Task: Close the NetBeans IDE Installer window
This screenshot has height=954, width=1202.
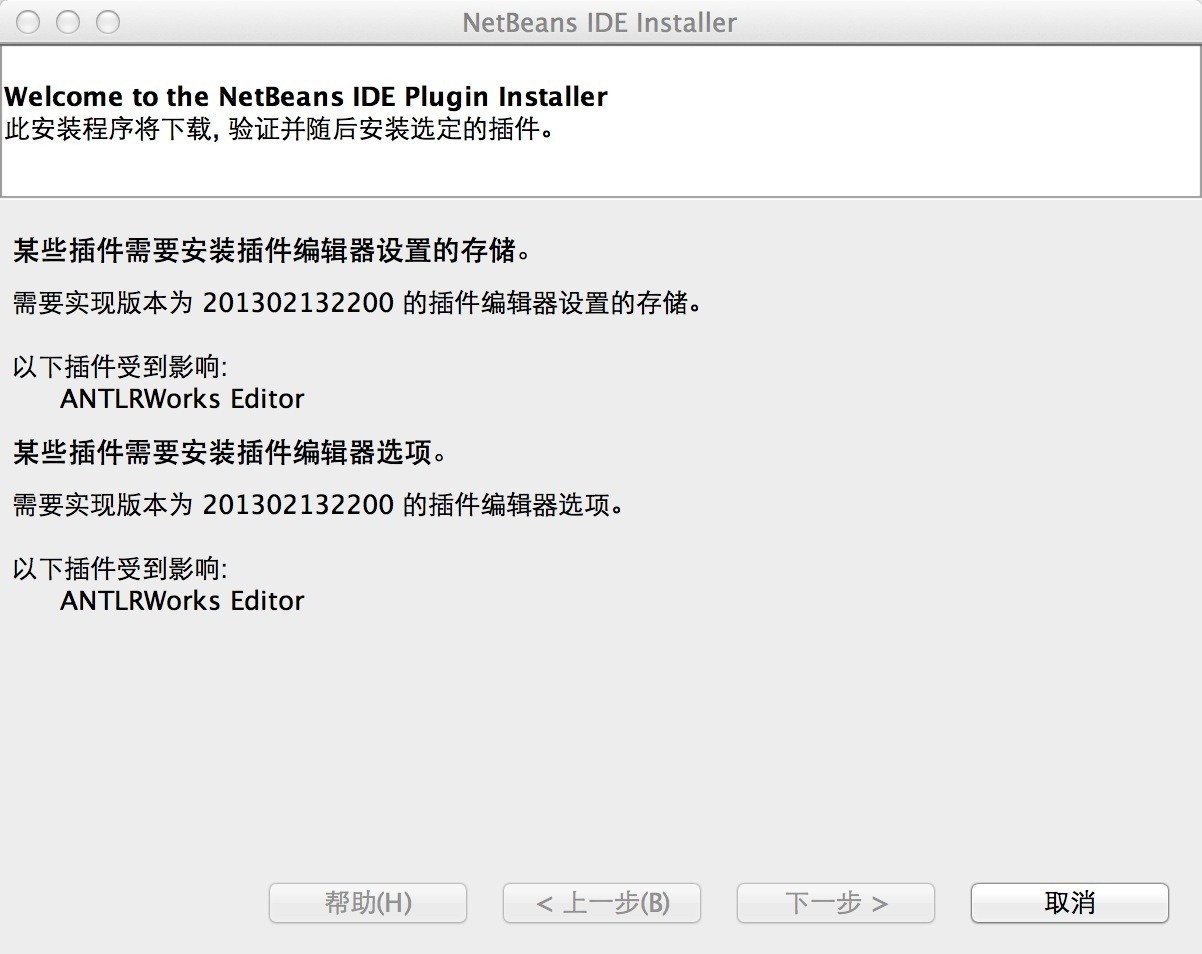Action: click(x=28, y=22)
